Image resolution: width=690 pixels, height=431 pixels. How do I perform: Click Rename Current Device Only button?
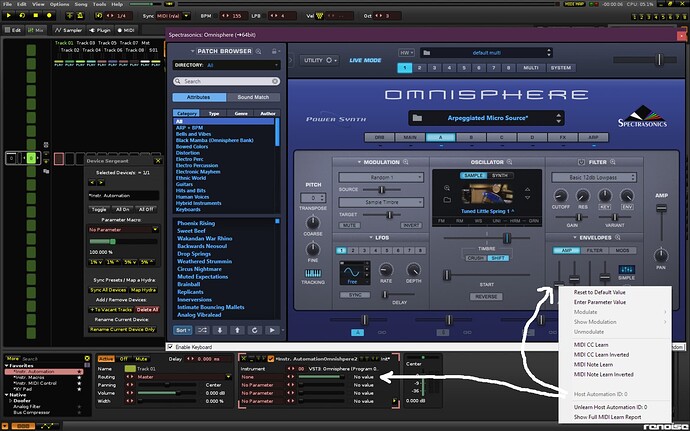tap(123, 329)
